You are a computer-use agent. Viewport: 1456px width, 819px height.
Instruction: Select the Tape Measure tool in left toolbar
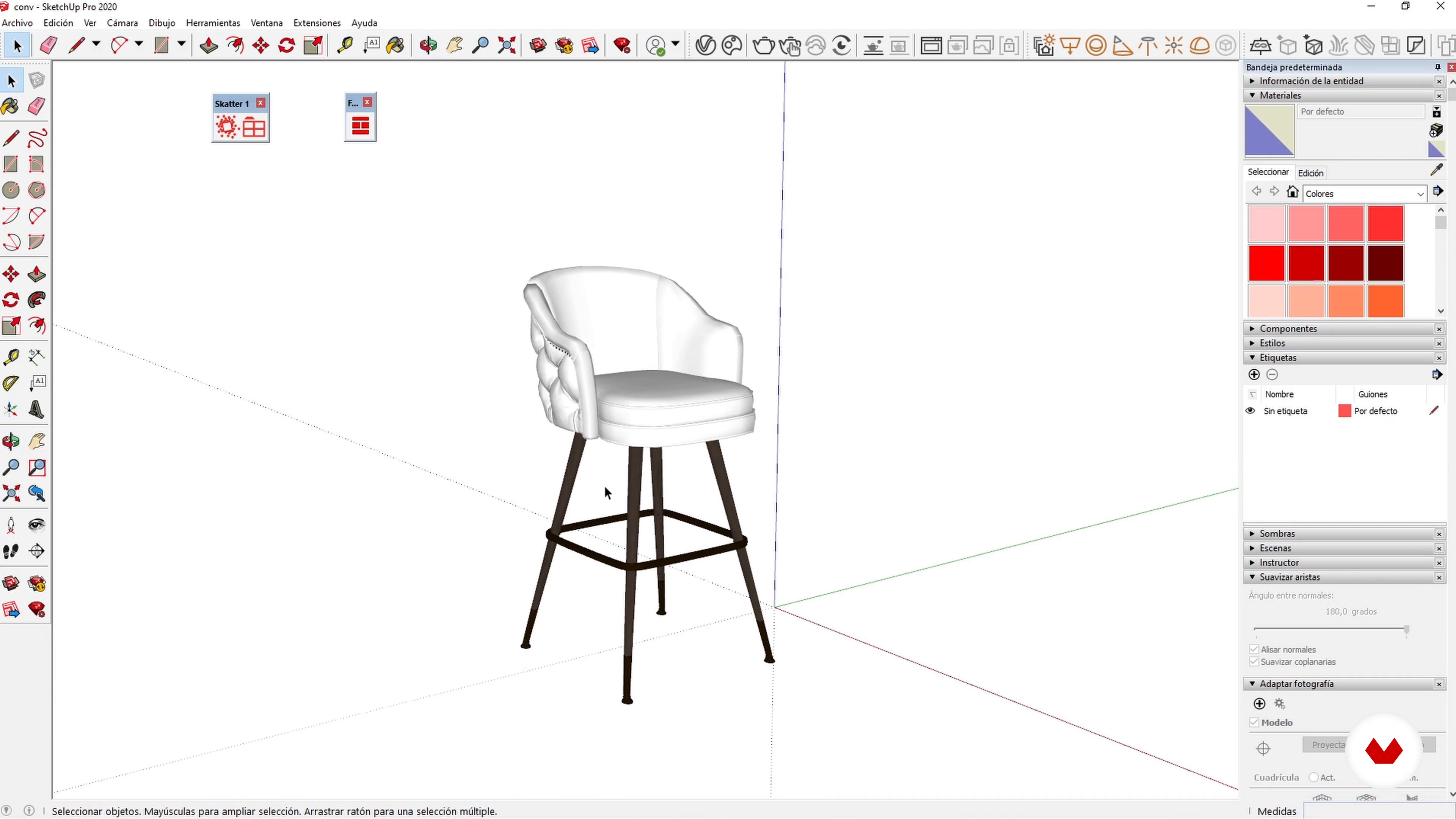[11, 357]
